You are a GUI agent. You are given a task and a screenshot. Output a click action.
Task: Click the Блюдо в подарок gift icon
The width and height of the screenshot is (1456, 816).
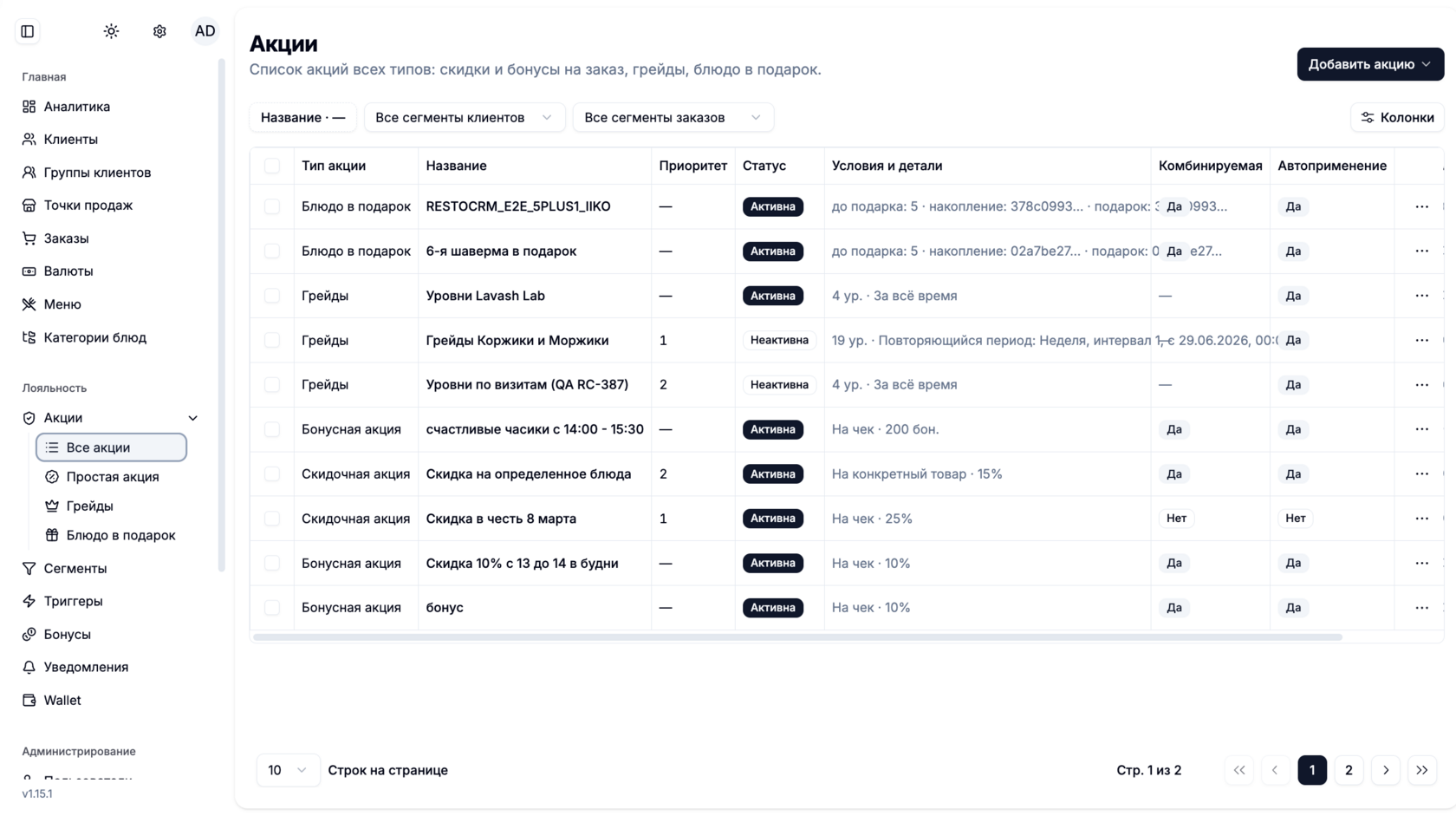[52, 536]
